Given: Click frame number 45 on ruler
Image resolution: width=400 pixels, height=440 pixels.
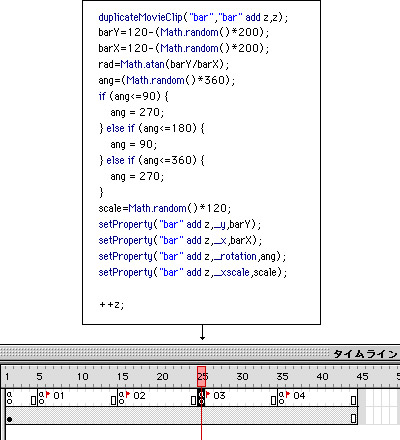Looking at the screenshot, I should tap(362, 377).
